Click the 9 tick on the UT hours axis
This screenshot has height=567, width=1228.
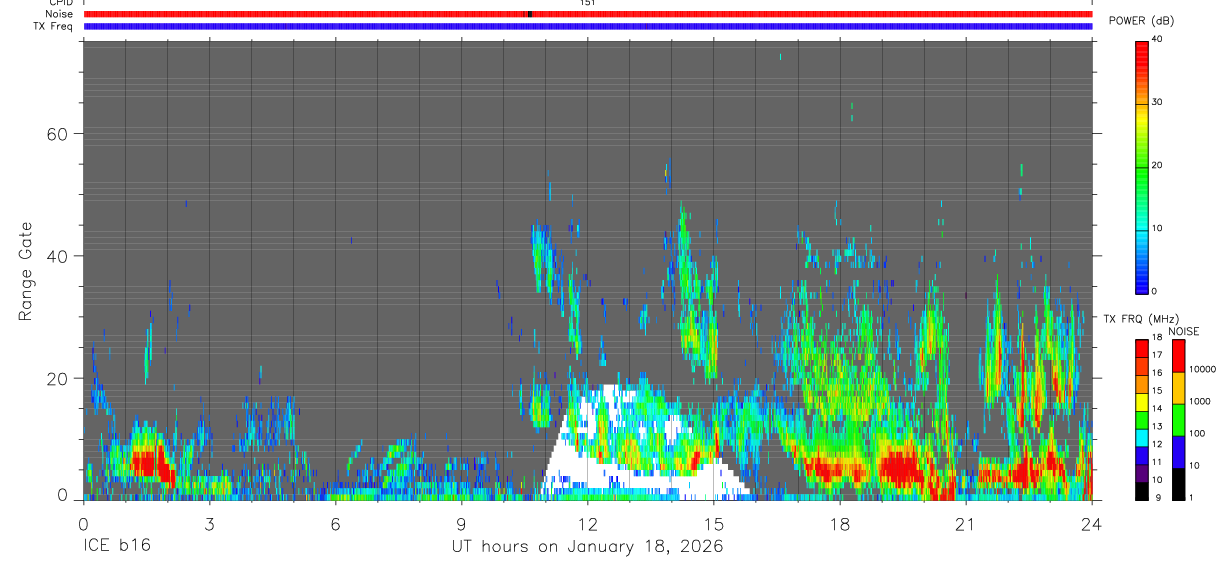tap(462, 524)
